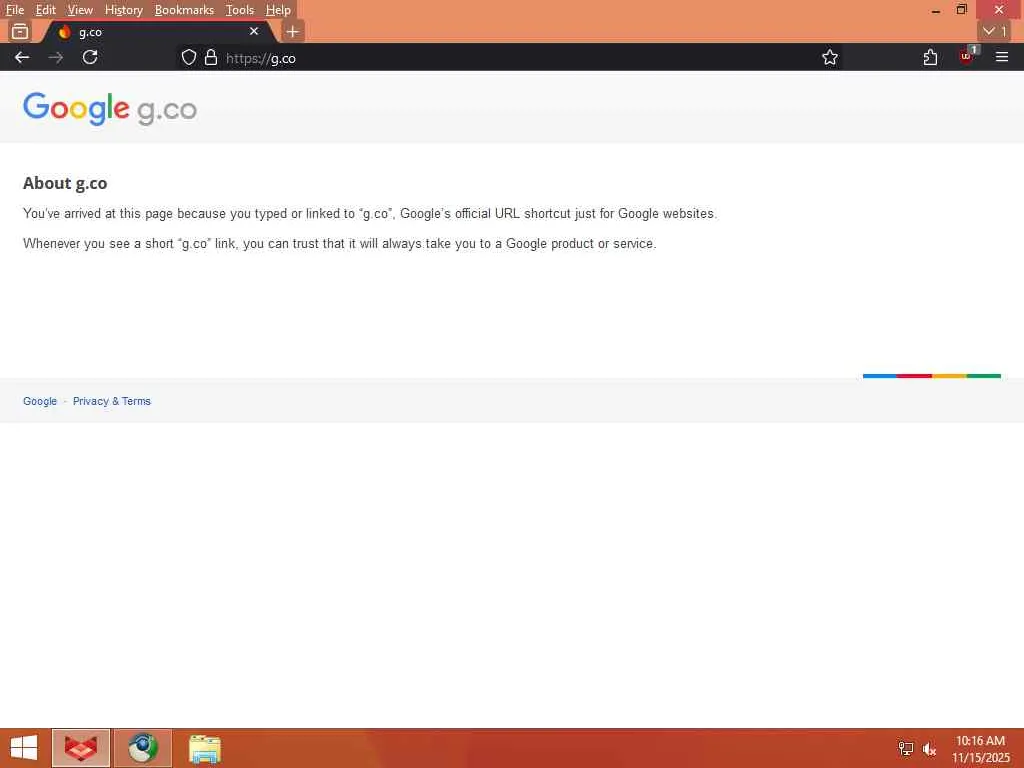Bookmark this page with the star
This screenshot has height=768, width=1024.
pos(830,57)
